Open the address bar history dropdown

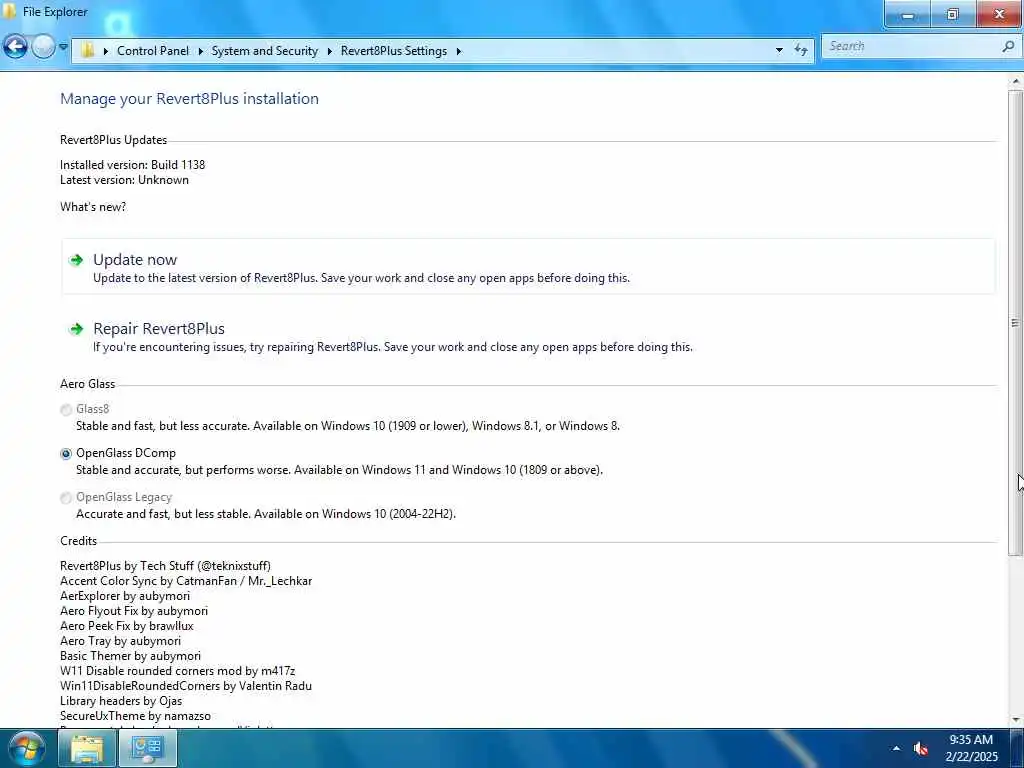coord(779,50)
